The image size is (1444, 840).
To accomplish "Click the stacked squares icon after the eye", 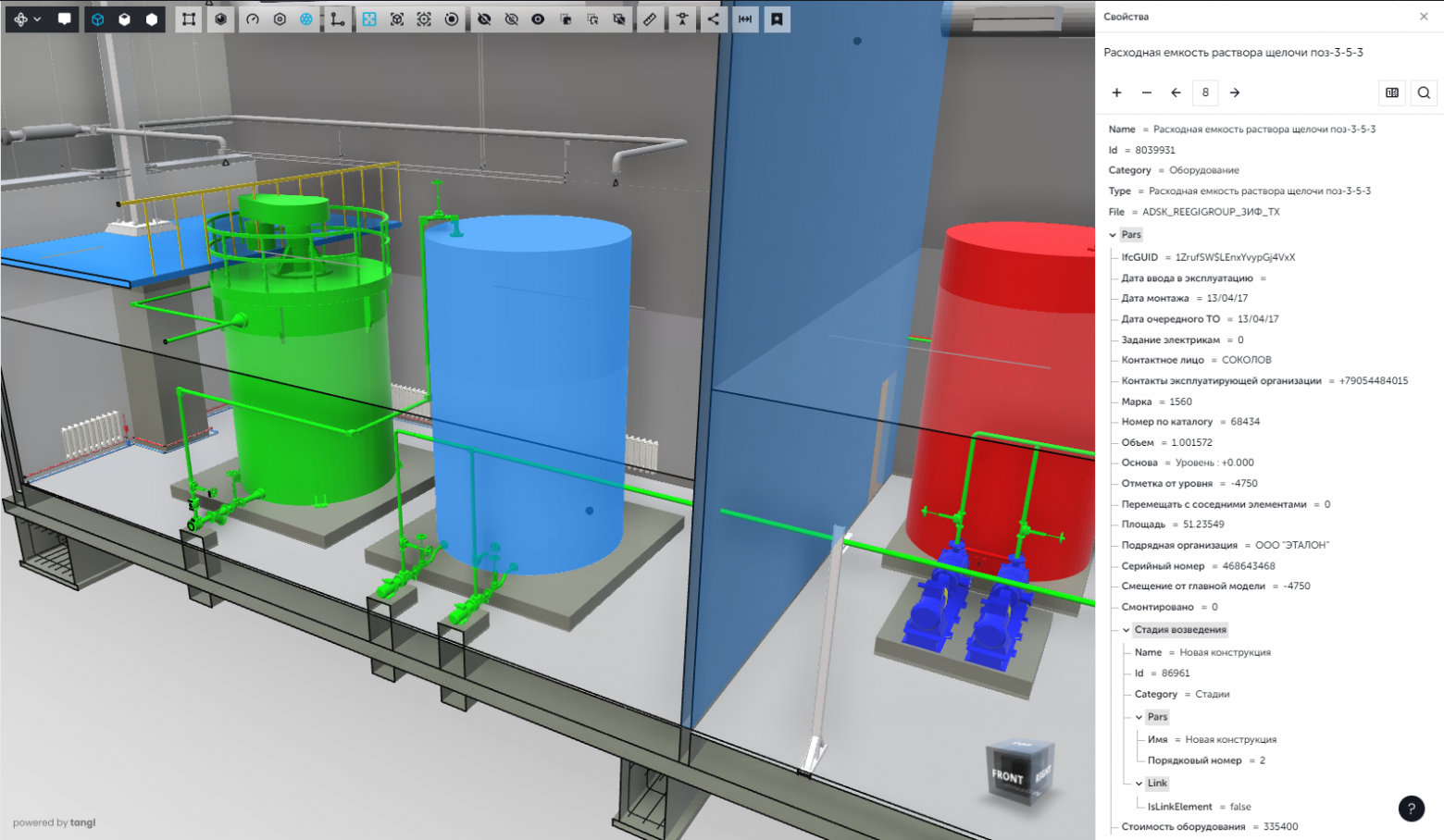I will [x=566, y=19].
